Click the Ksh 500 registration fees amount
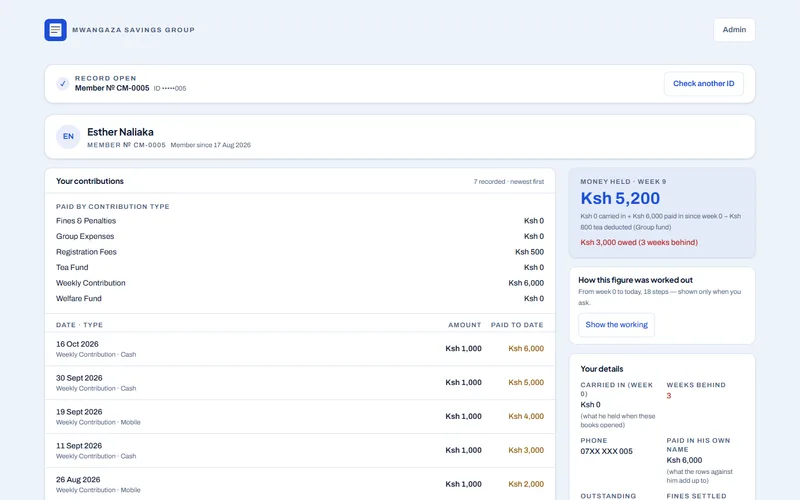This screenshot has height=500, width=800. (x=530, y=252)
